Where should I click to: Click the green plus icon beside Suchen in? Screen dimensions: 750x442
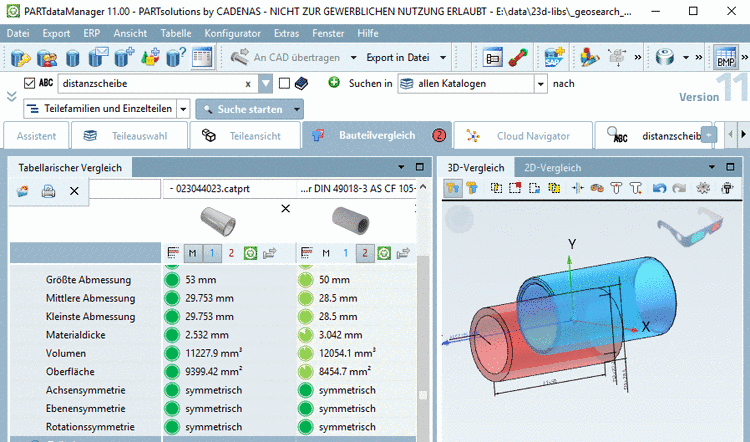[x=333, y=83]
